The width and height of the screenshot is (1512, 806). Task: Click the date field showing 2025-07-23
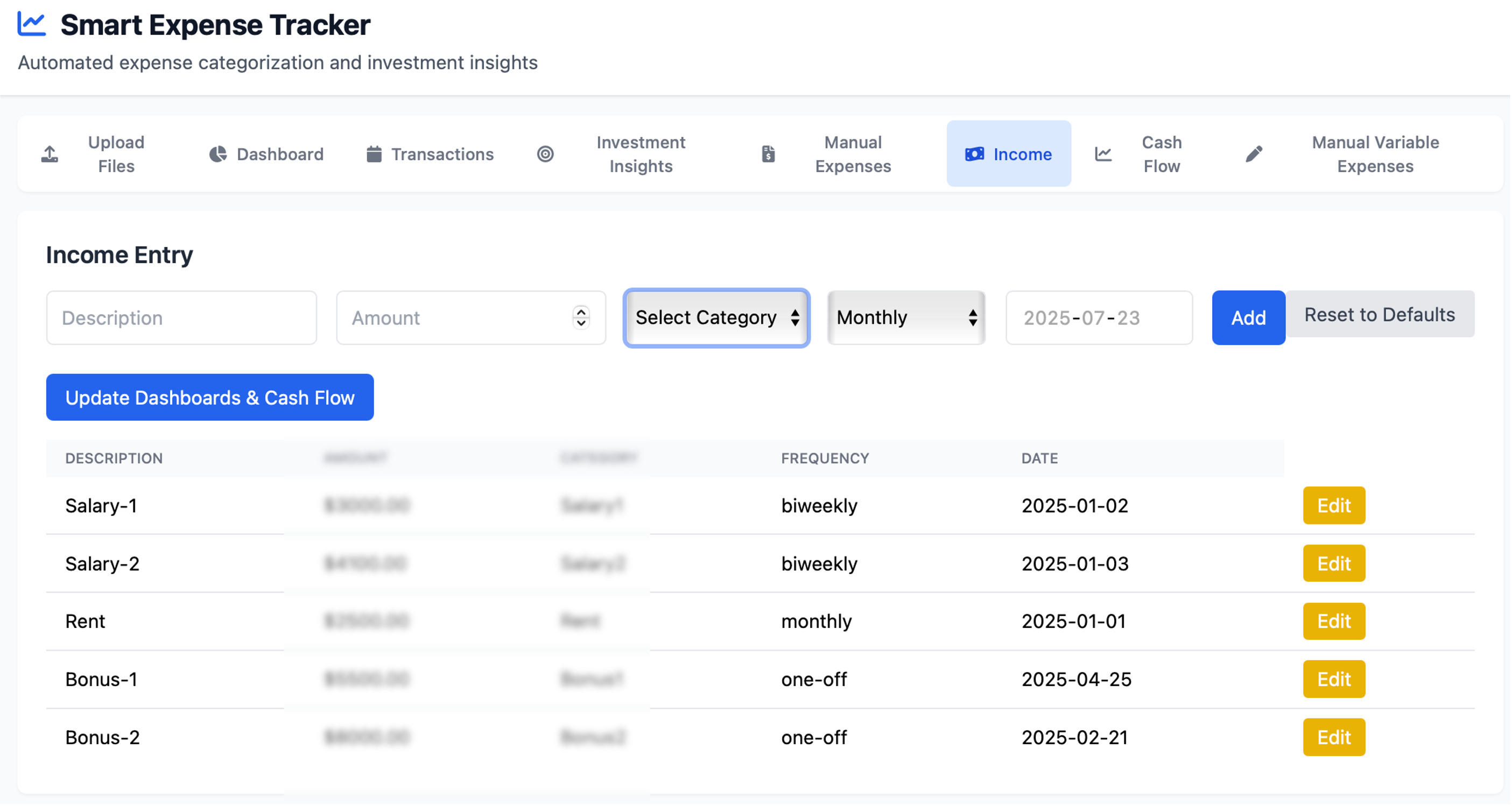coord(1099,318)
